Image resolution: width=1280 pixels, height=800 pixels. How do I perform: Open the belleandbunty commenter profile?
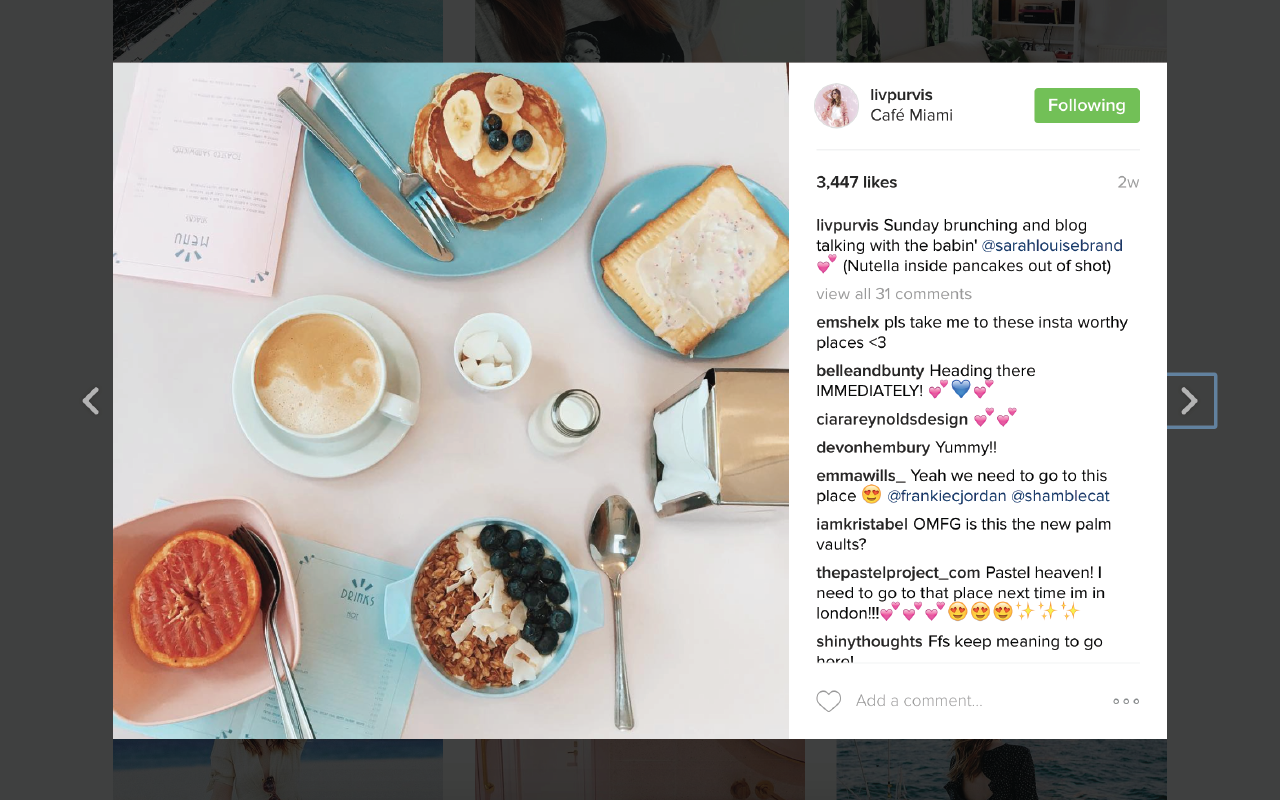870,371
